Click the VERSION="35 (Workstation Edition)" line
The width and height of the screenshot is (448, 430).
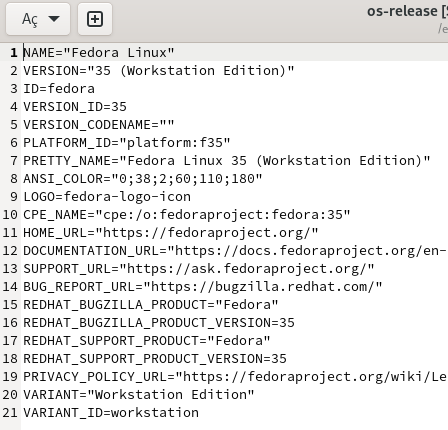pos(159,71)
